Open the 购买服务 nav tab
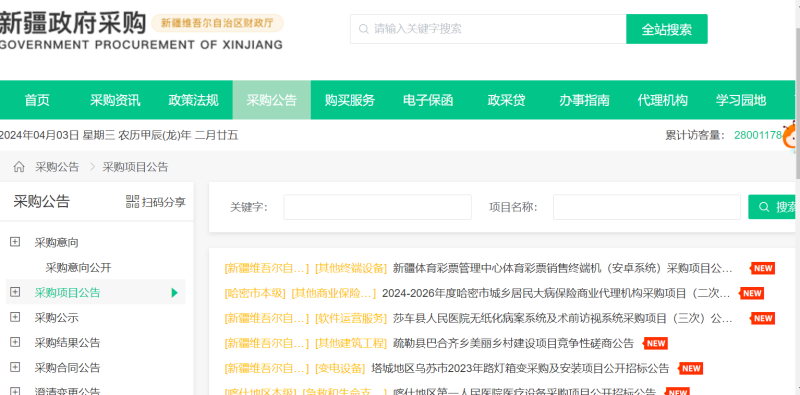This screenshot has height=395, width=800. click(x=350, y=100)
